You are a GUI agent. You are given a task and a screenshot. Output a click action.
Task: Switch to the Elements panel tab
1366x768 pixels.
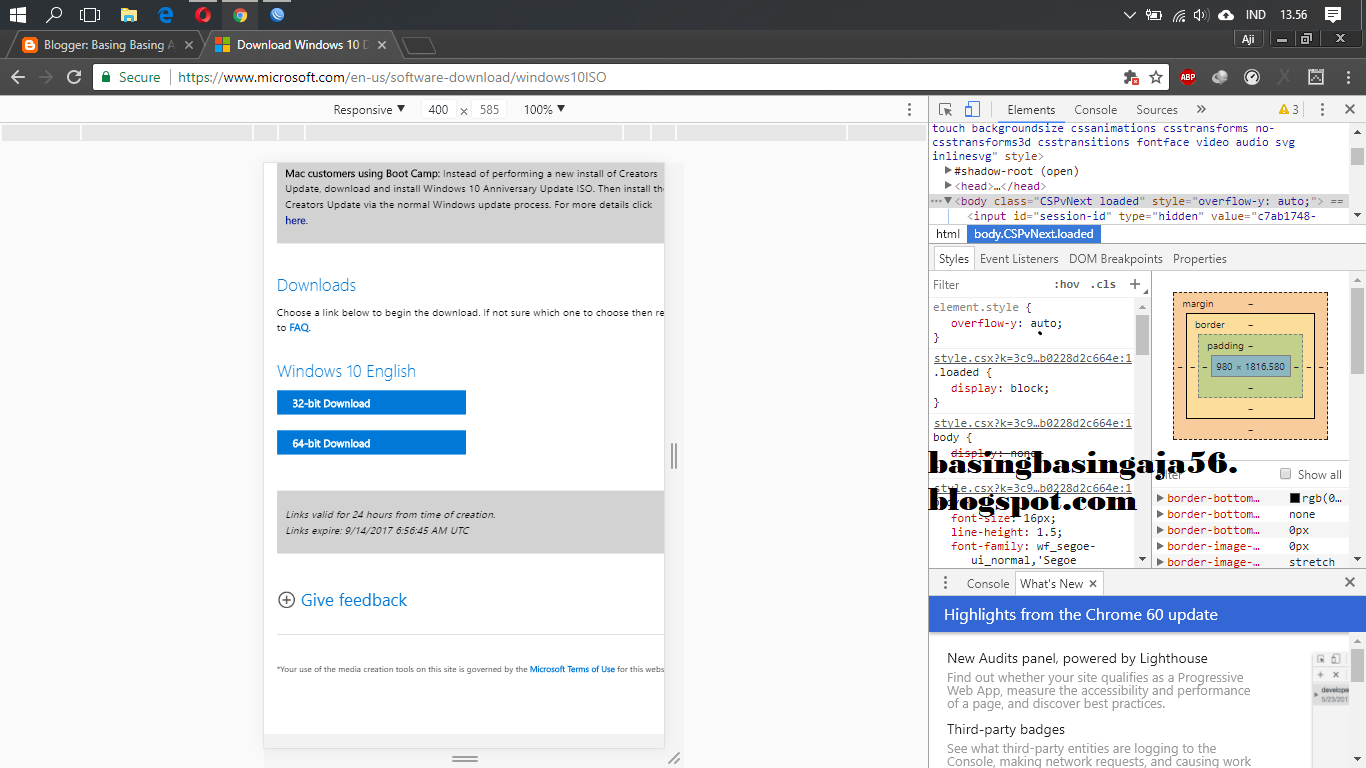point(1031,110)
